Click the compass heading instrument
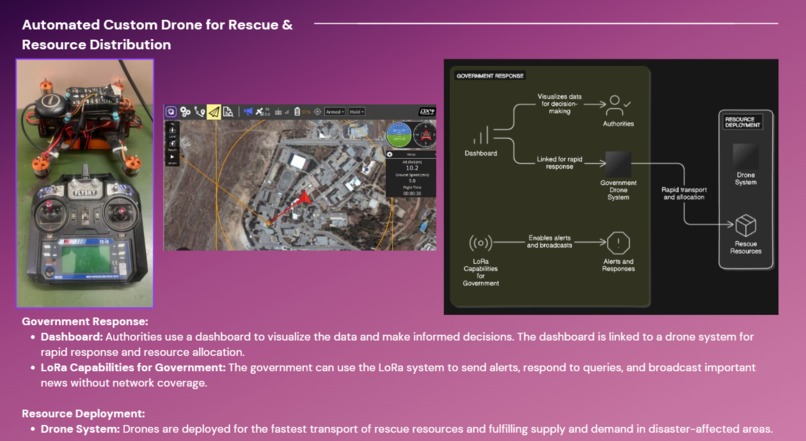Viewport: 806px width, 441px height. (425, 134)
